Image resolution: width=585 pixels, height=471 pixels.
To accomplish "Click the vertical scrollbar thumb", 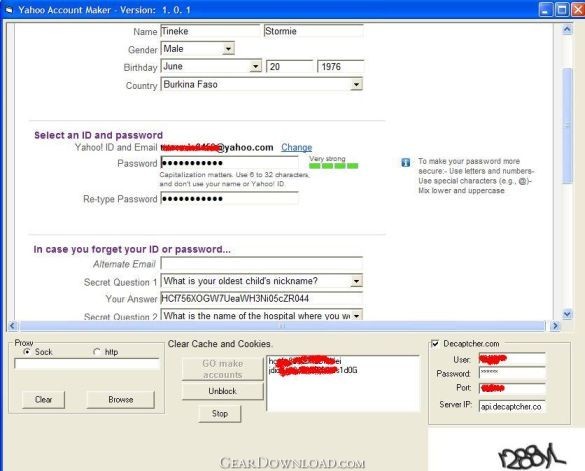I will coord(567,125).
